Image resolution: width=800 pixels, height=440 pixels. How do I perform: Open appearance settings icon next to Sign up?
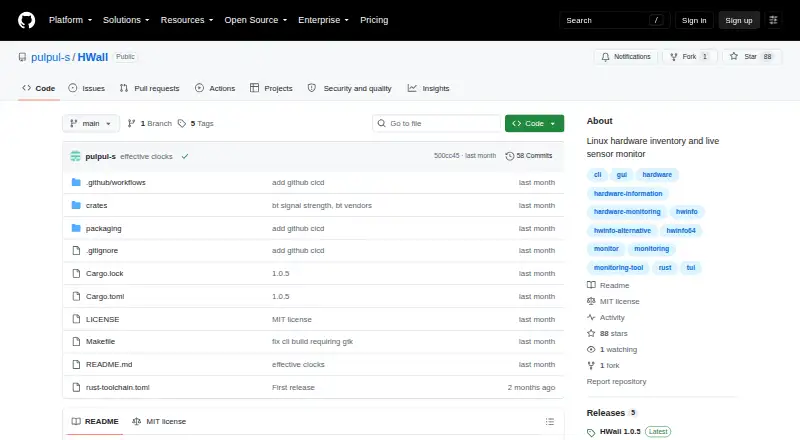pyautogui.click(x=773, y=20)
